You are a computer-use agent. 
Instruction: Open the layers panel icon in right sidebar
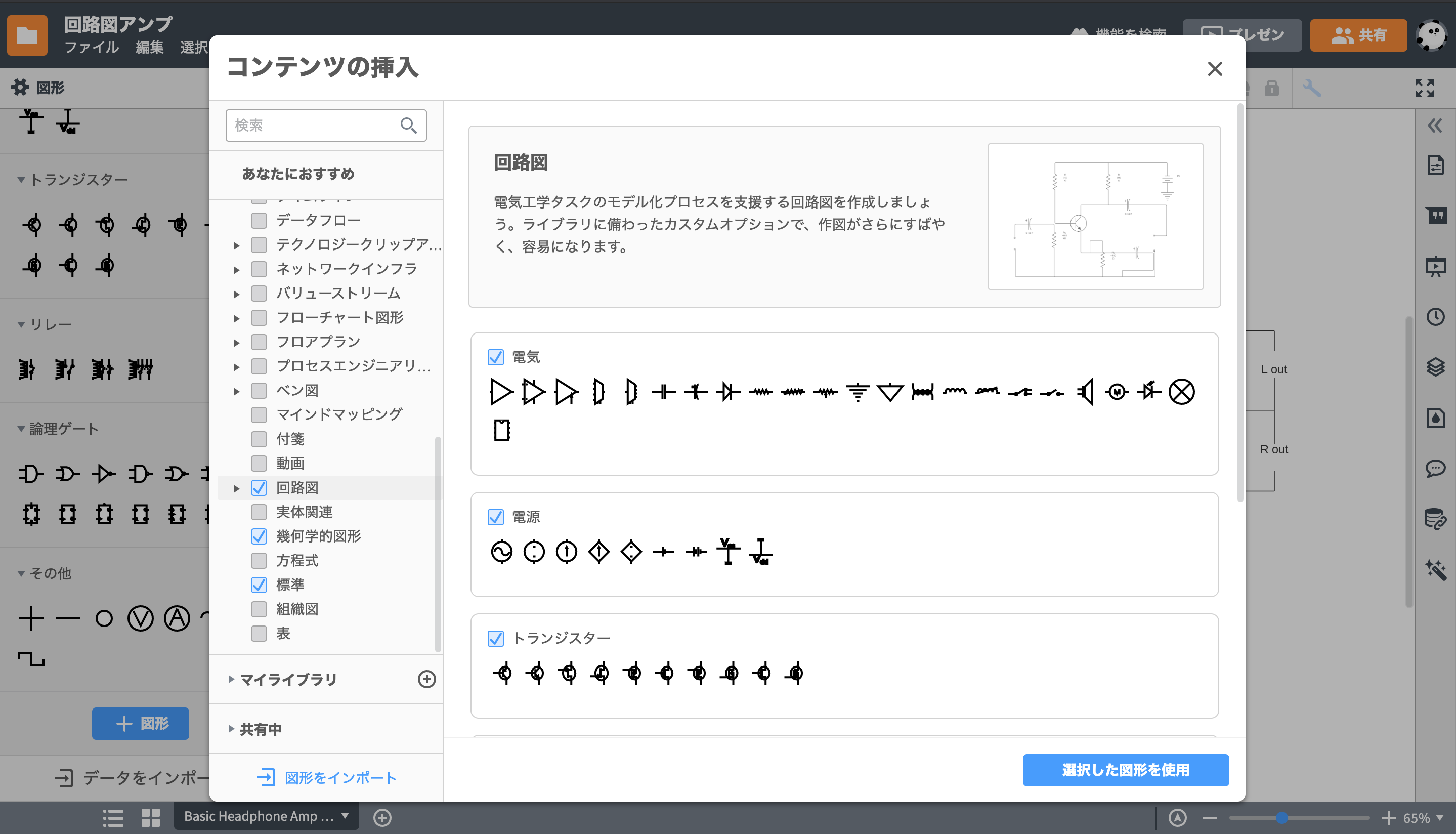click(1435, 367)
